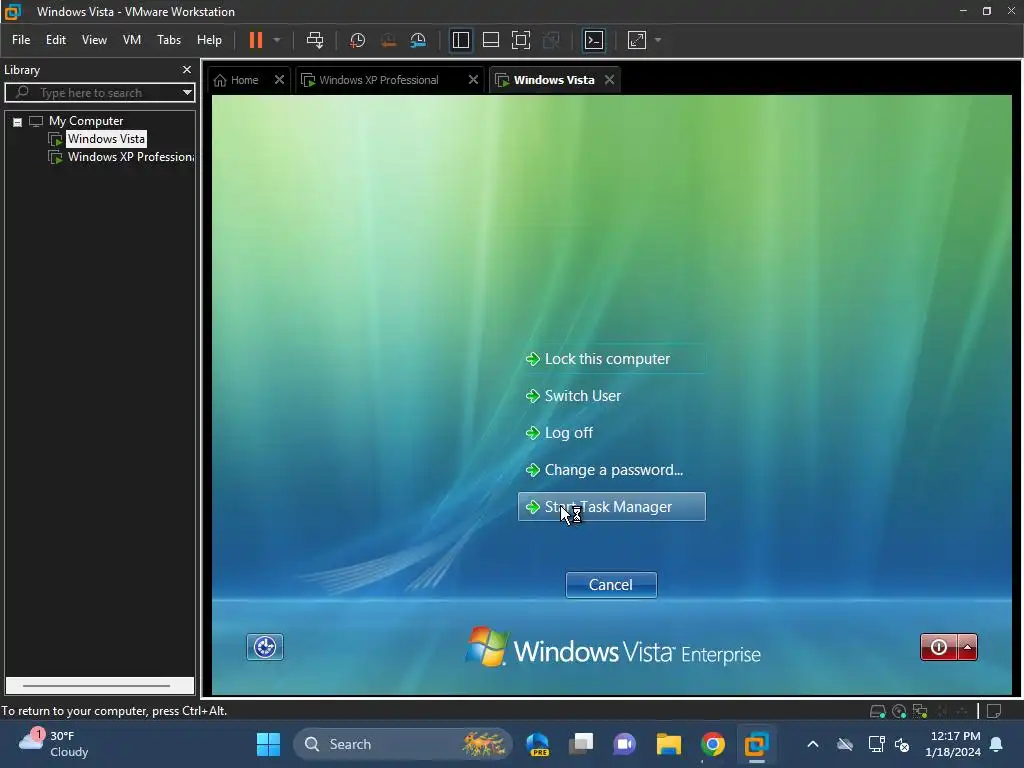Click the muted volume tray icon
This screenshot has width=1024, height=768.
coord(902,744)
